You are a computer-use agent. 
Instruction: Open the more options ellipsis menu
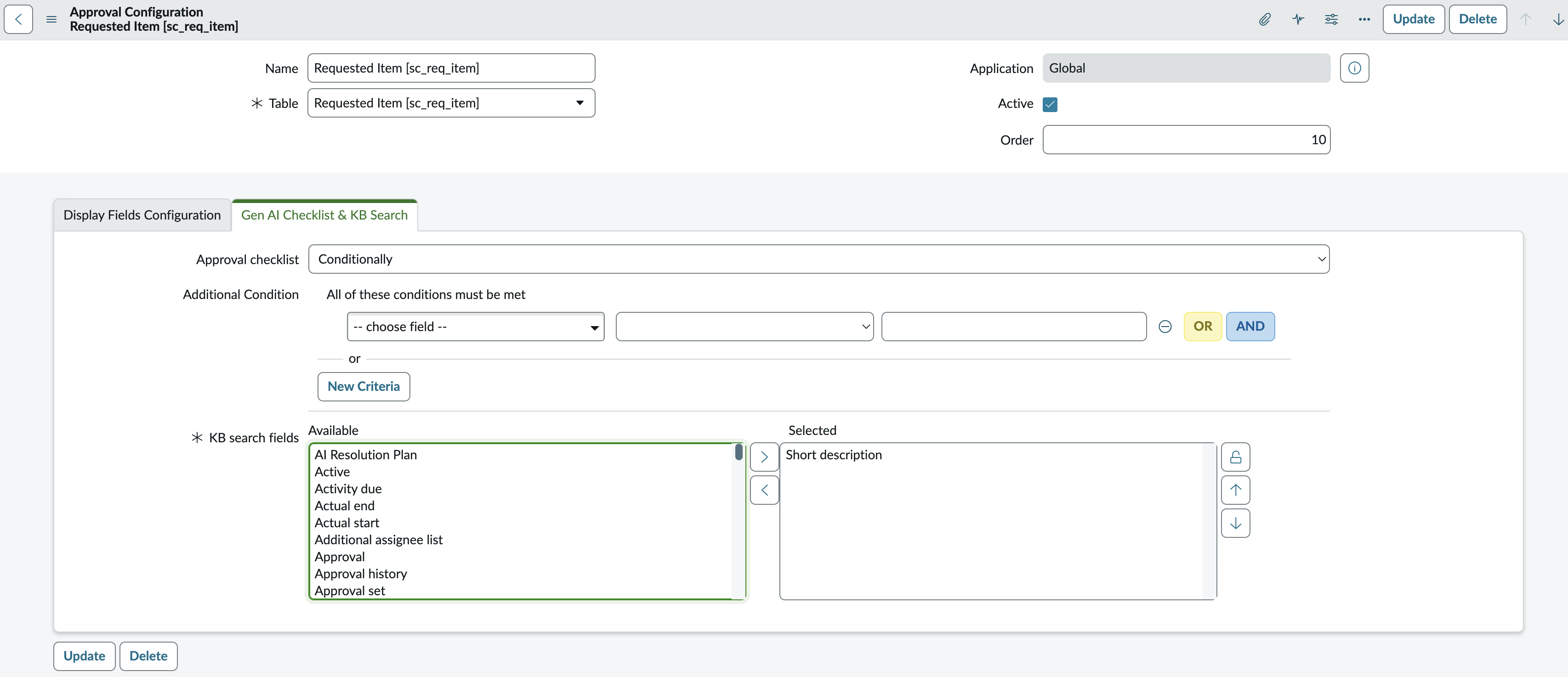point(1364,19)
